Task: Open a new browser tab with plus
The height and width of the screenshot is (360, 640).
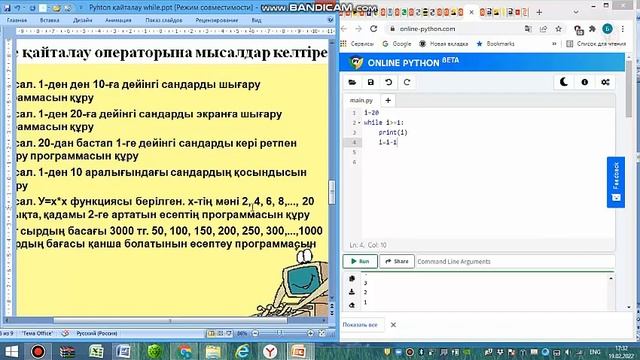Action: [x=539, y=12]
